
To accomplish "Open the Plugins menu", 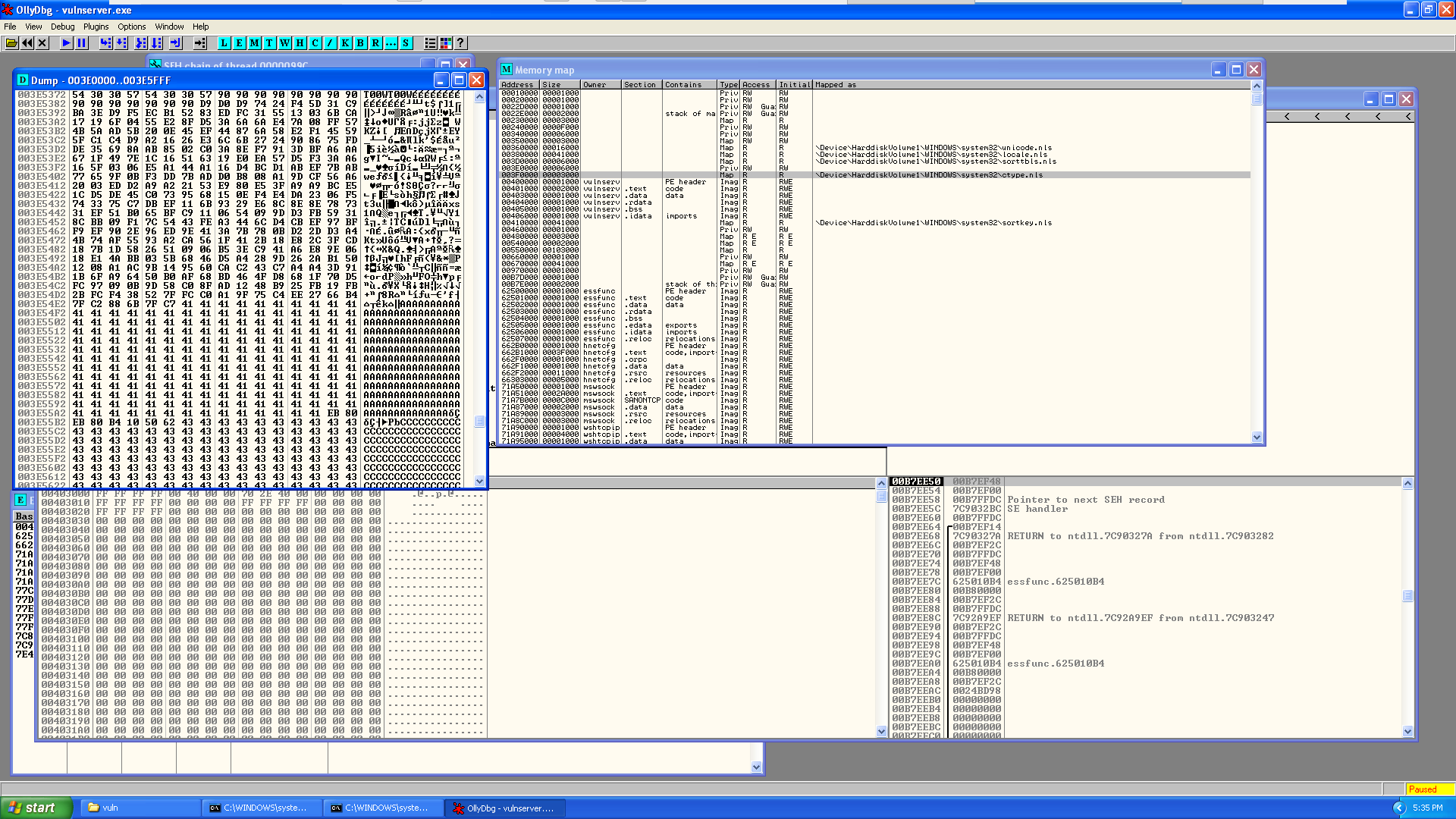I will tap(96, 27).
